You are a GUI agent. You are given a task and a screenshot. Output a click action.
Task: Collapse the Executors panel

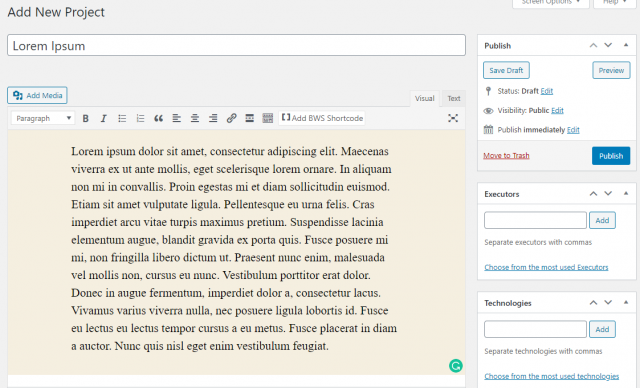click(x=626, y=193)
